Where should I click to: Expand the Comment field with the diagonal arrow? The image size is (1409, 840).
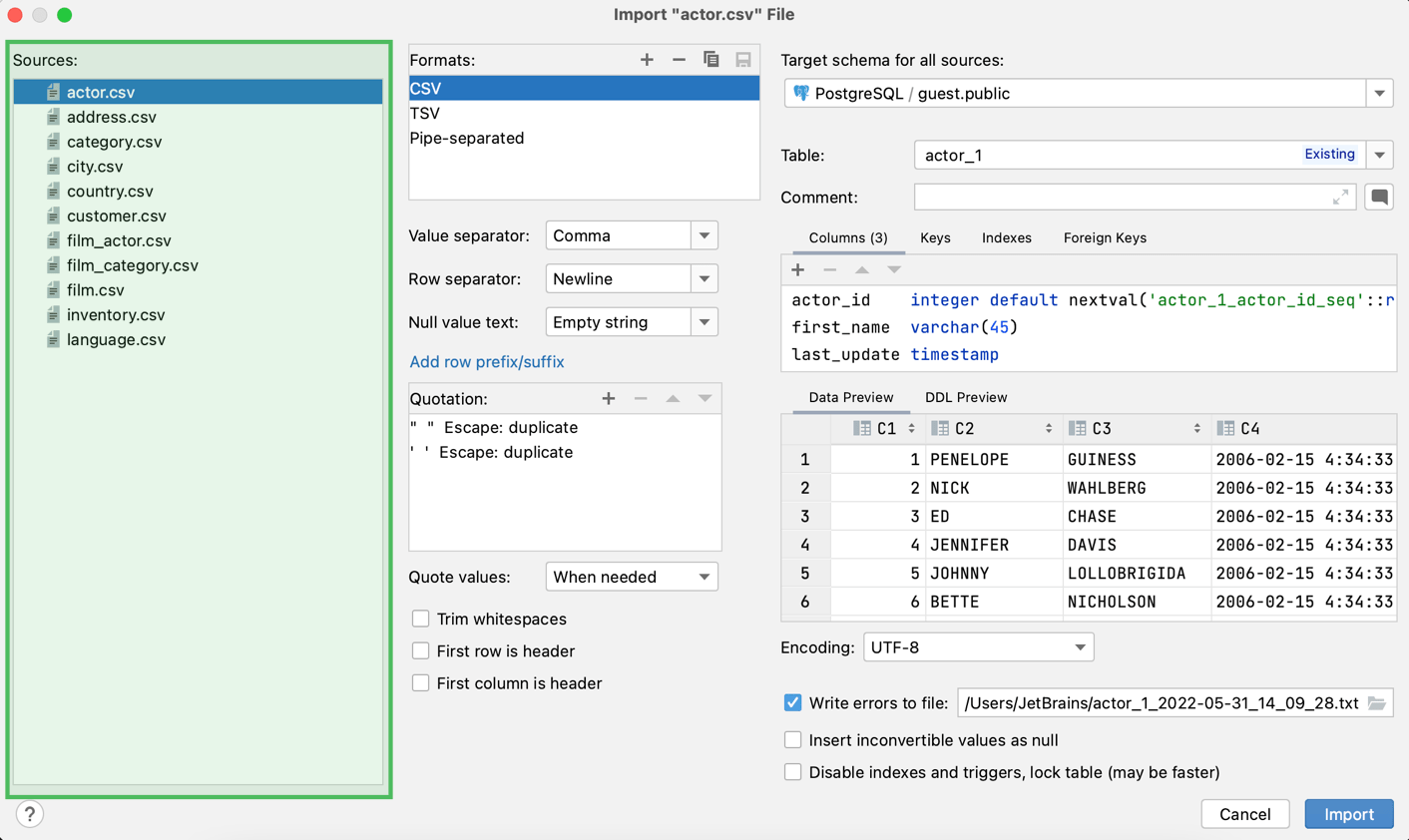1340,197
